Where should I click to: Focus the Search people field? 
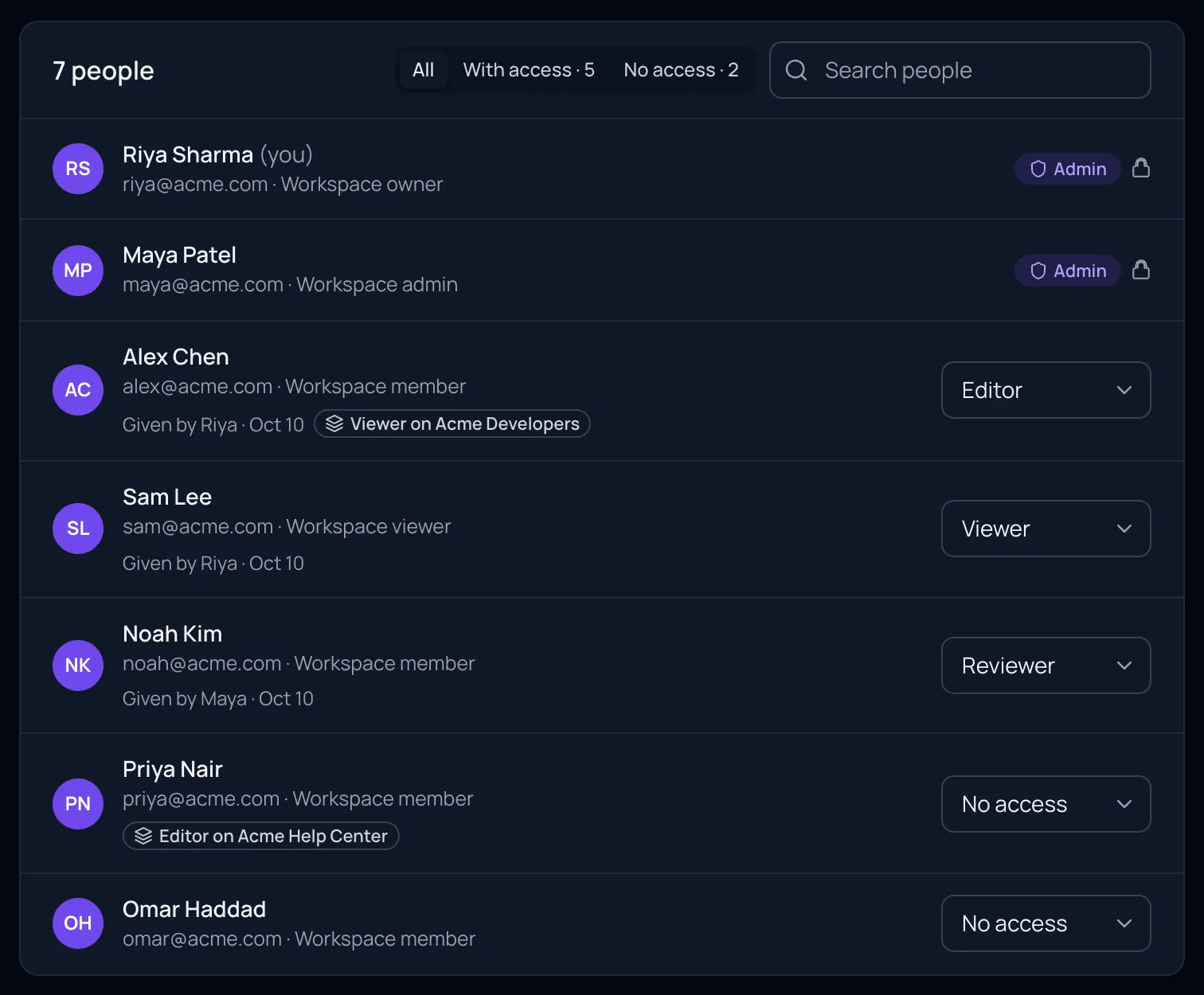coord(960,70)
